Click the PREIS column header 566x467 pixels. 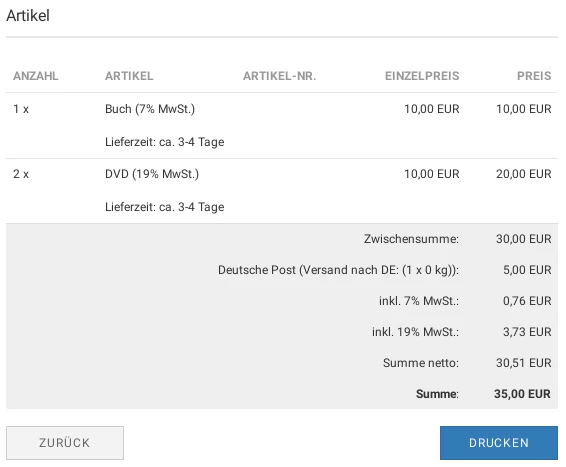pos(534,76)
